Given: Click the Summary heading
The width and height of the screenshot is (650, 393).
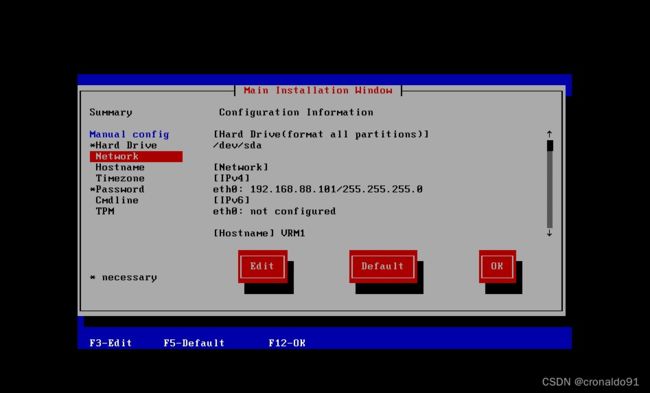Looking at the screenshot, I should coord(111,112).
